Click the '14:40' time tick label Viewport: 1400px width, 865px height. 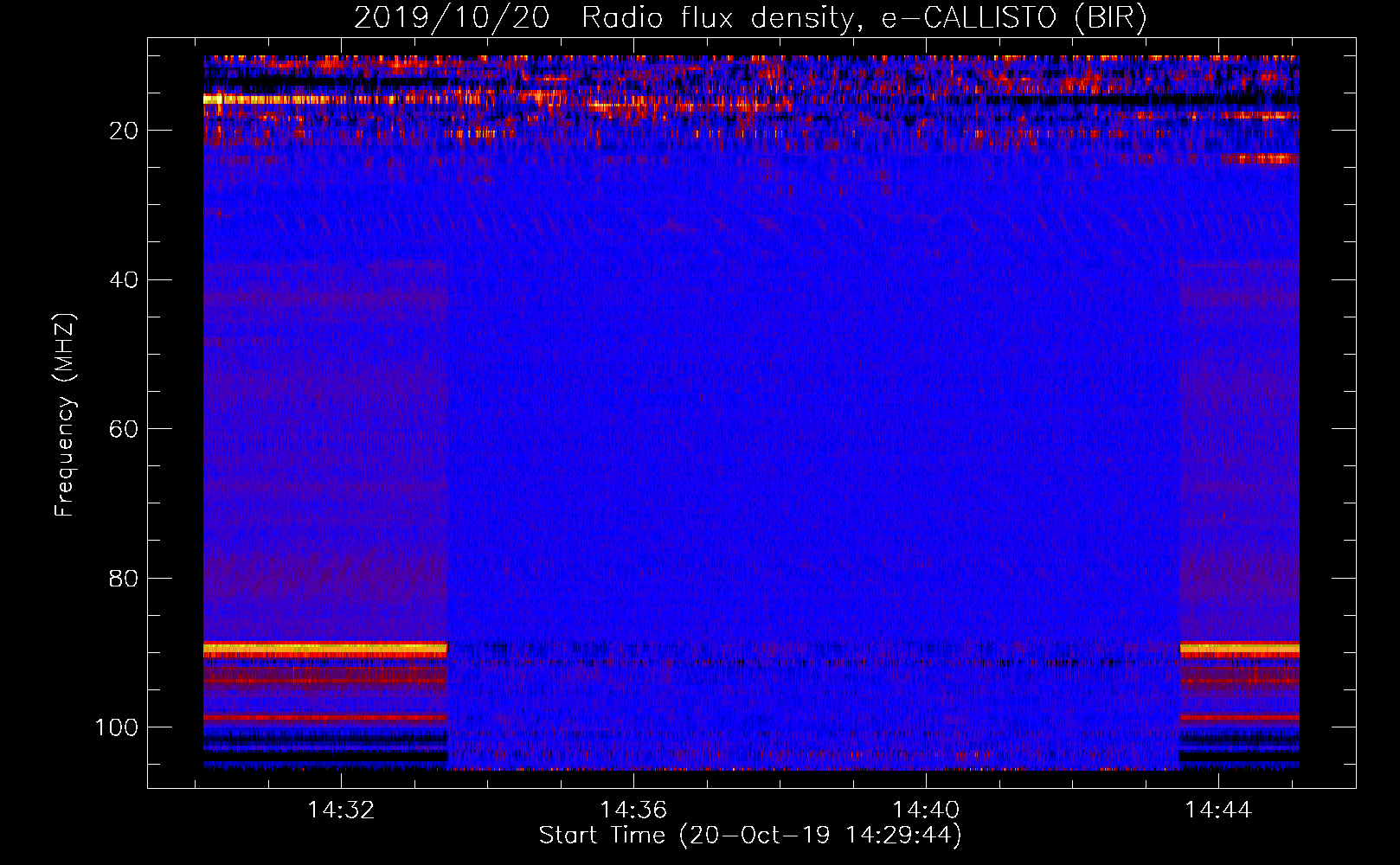point(926,810)
